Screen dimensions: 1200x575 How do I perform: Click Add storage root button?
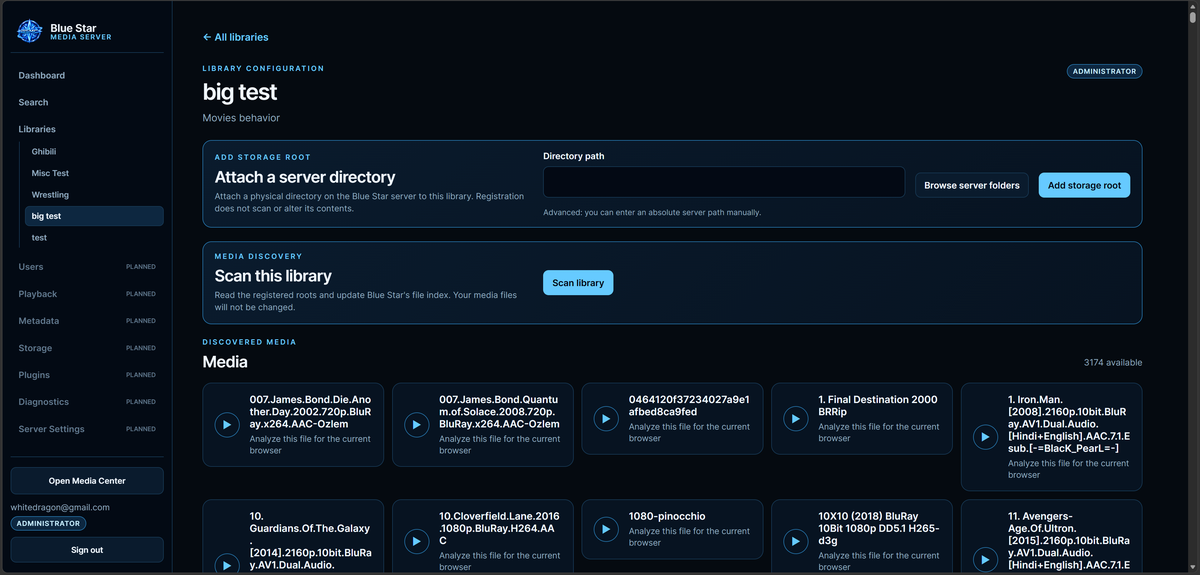1084,185
